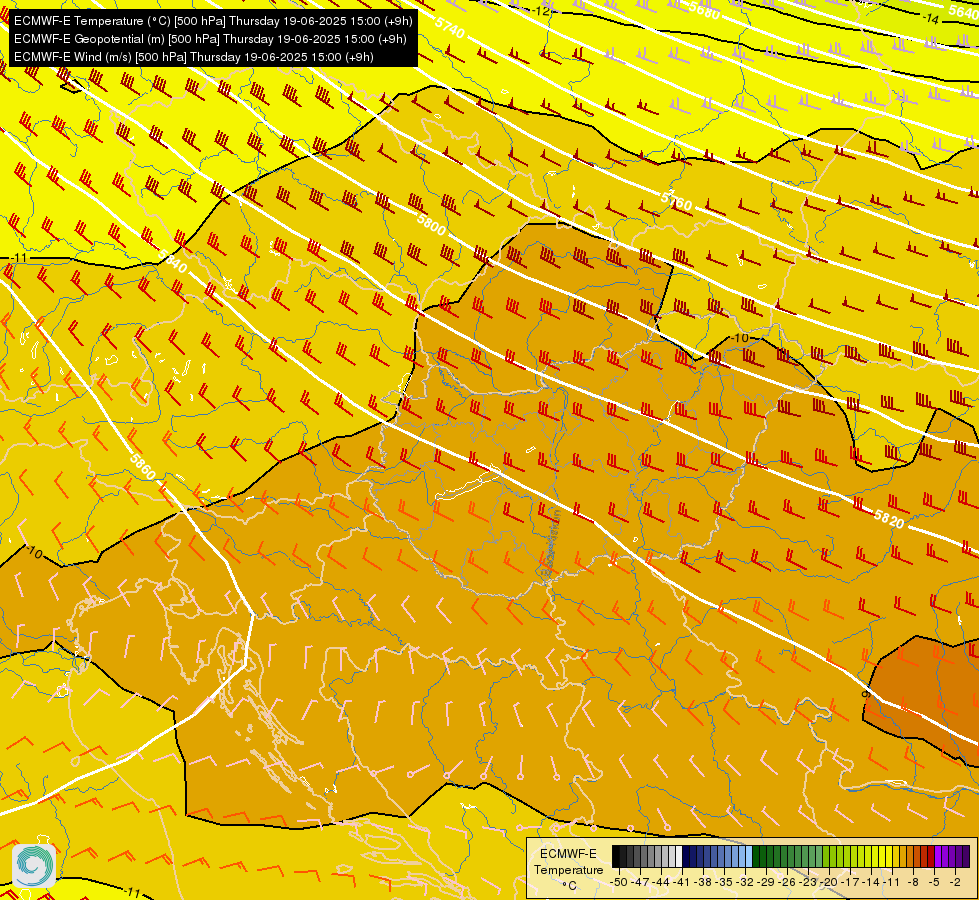Click the -12 isotherm label on the map

[541, 11]
